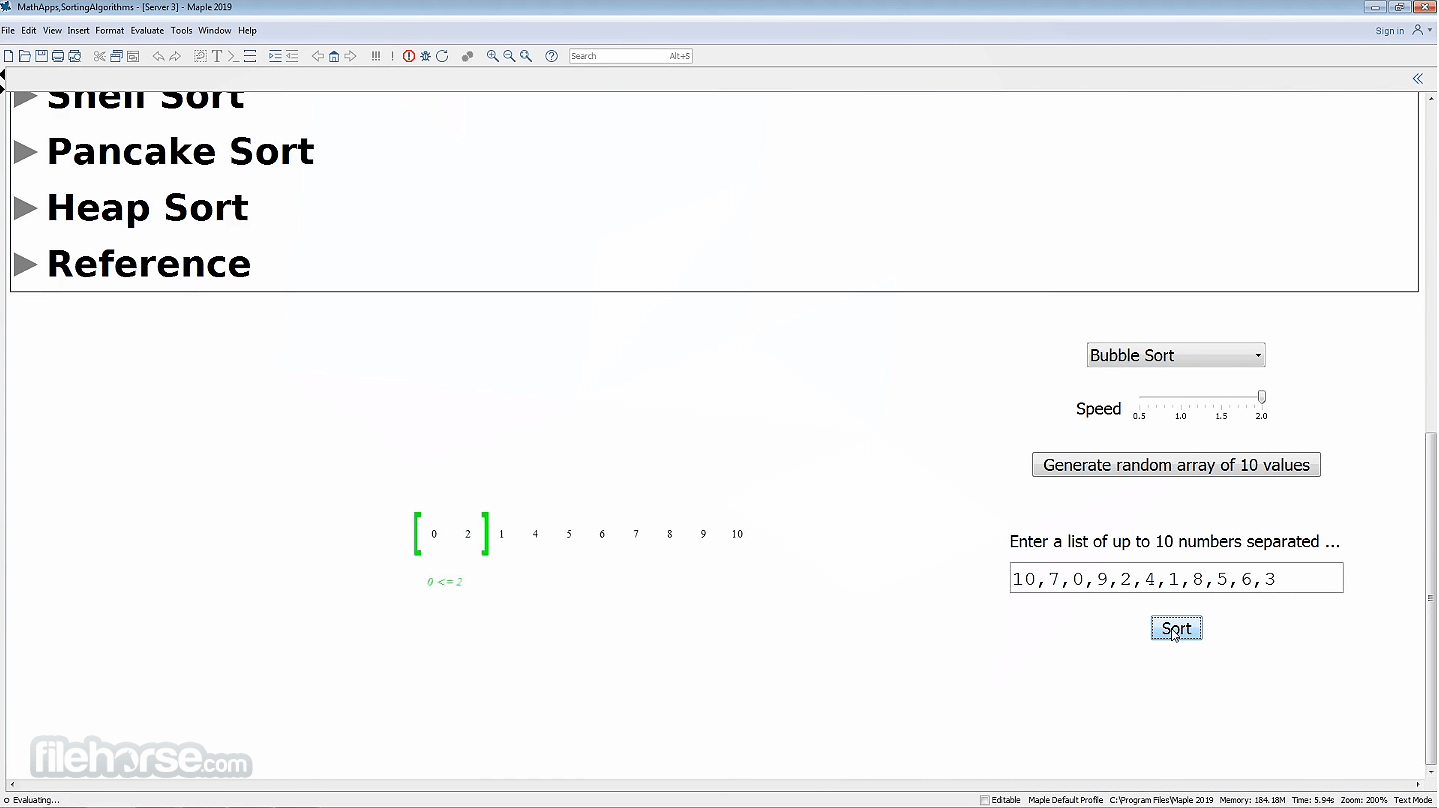Toggle the Editable checkbox in status bar
Viewport: 1439px width, 808px height.
point(985,800)
